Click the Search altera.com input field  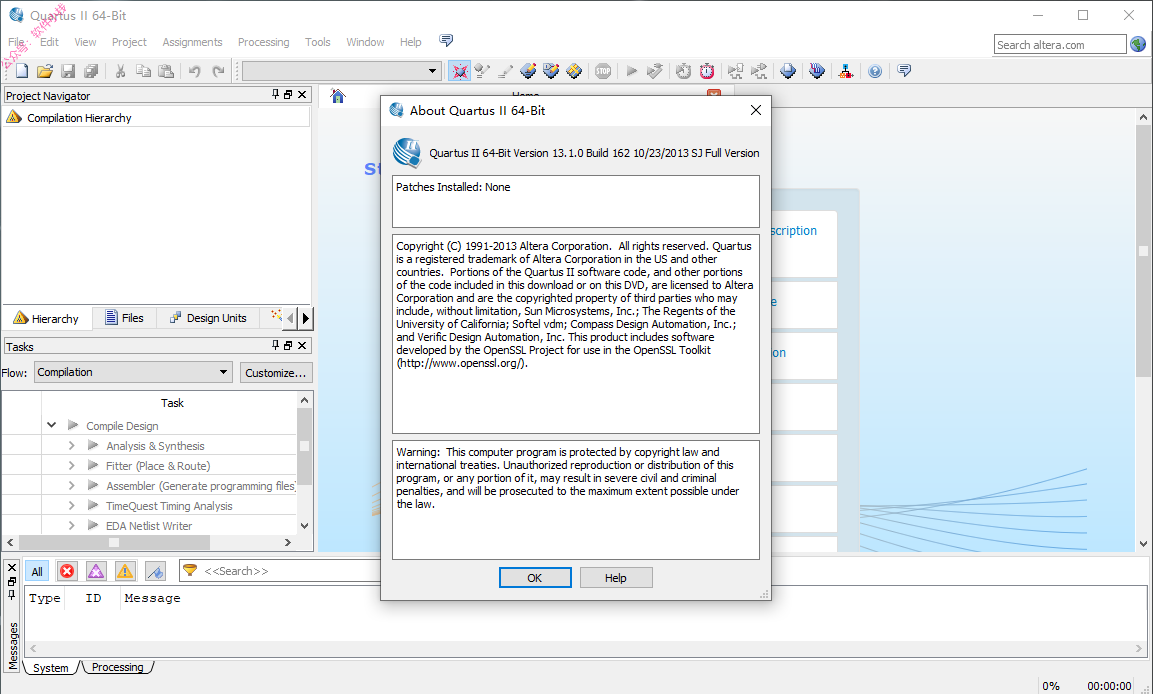click(1060, 44)
